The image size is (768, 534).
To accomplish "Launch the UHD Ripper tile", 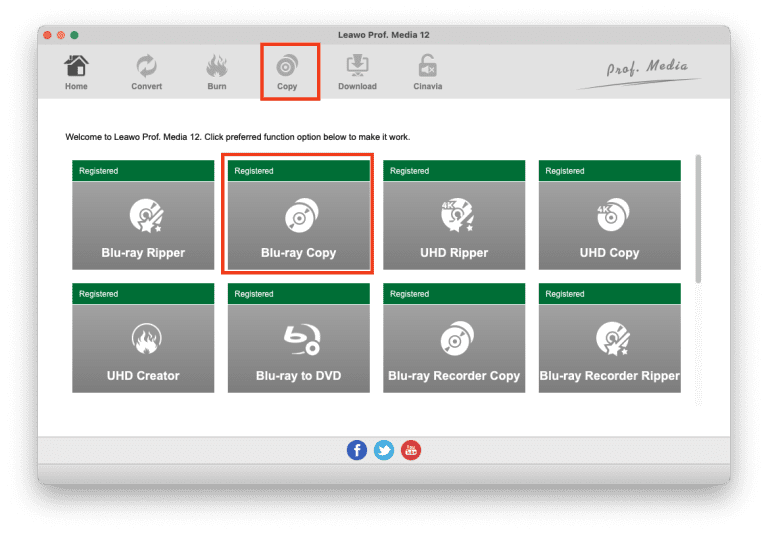I will click(454, 215).
